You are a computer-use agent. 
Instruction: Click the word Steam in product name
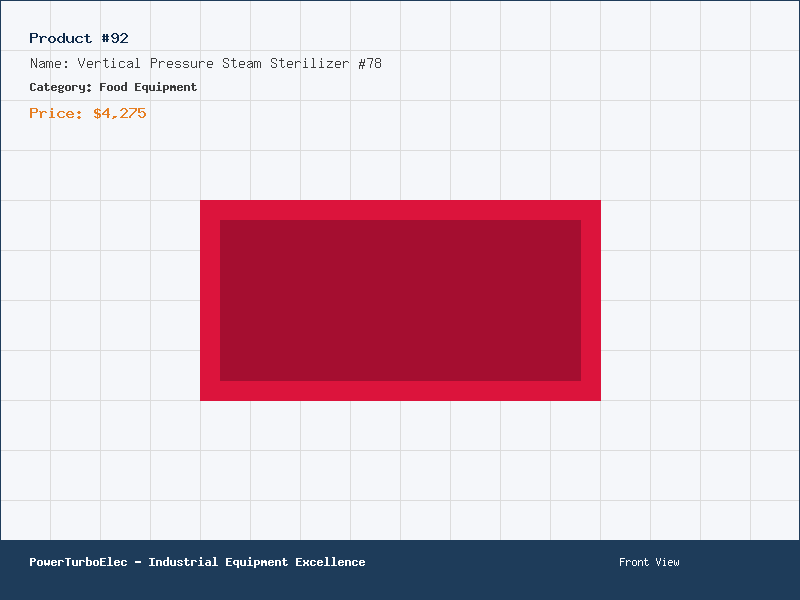[242, 63]
